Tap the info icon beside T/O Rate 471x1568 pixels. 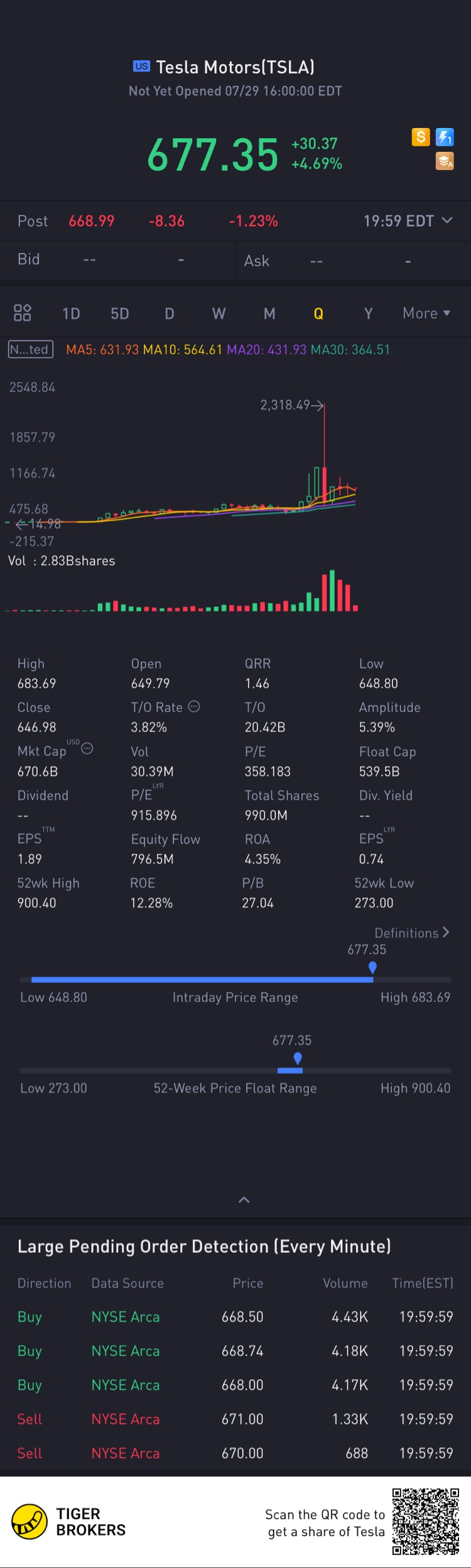click(195, 706)
